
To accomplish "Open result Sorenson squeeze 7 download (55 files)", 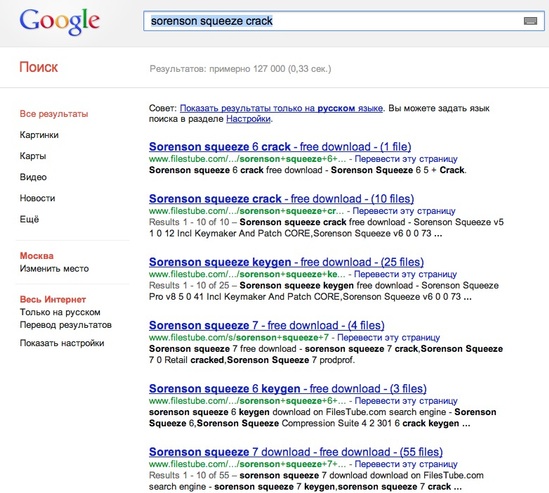I will (x=296, y=452).
